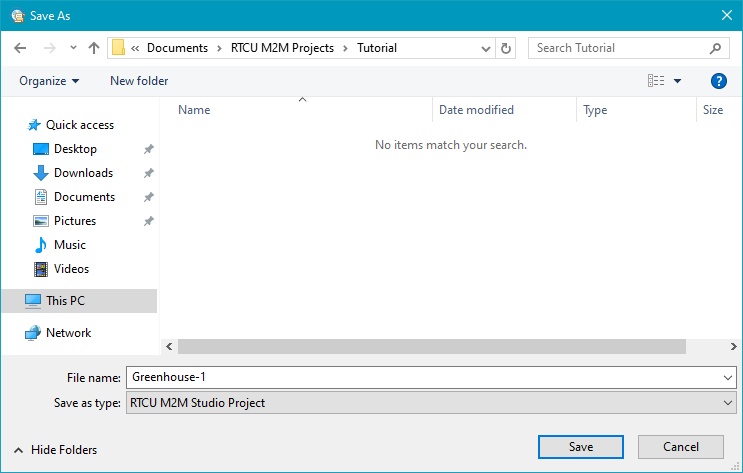743x473 pixels.
Task: Refresh the Tutorial folder view
Action: tap(506, 48)
